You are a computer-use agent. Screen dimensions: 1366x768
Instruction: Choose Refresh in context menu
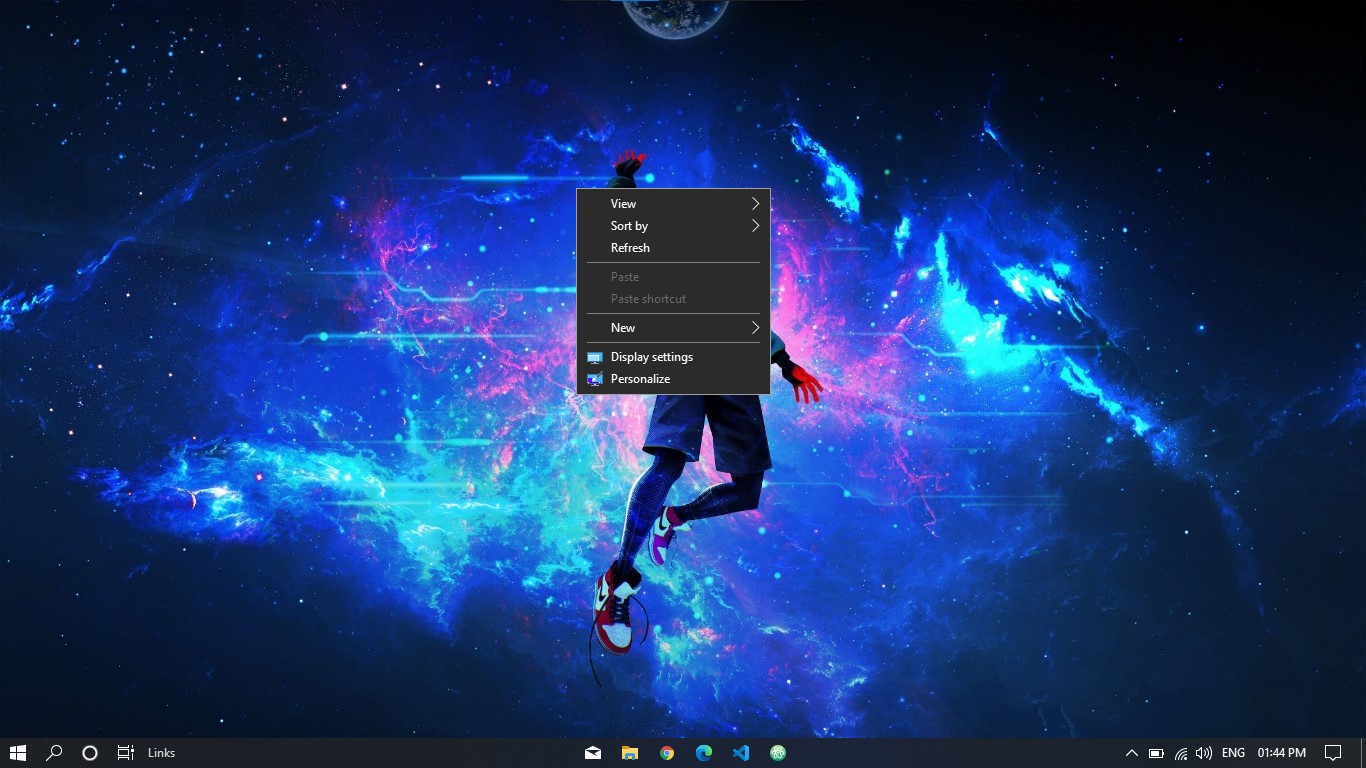point(673,248)
